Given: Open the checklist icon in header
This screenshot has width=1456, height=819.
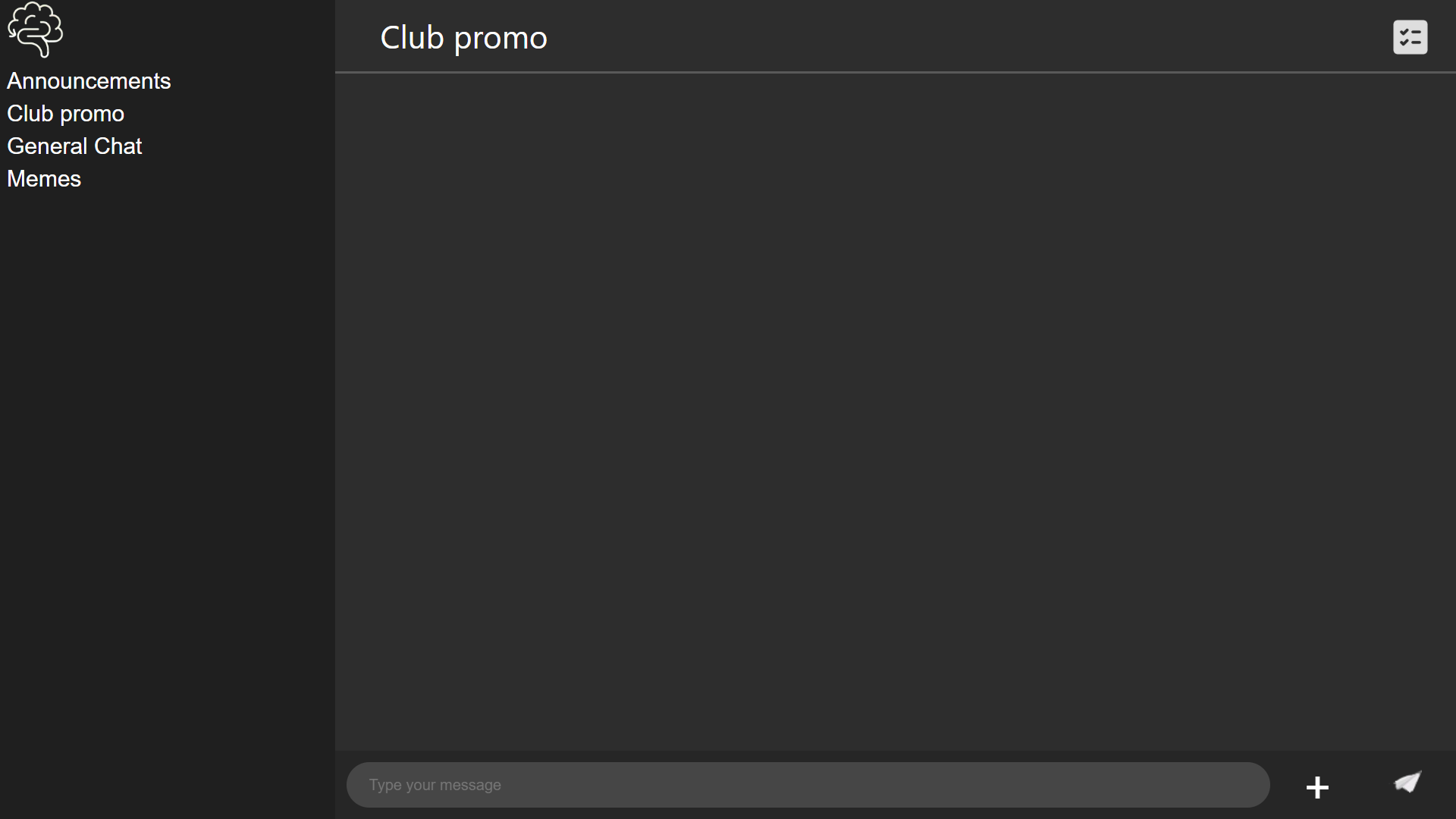Looking at the screenshot, I should (x=1410, y=37).
